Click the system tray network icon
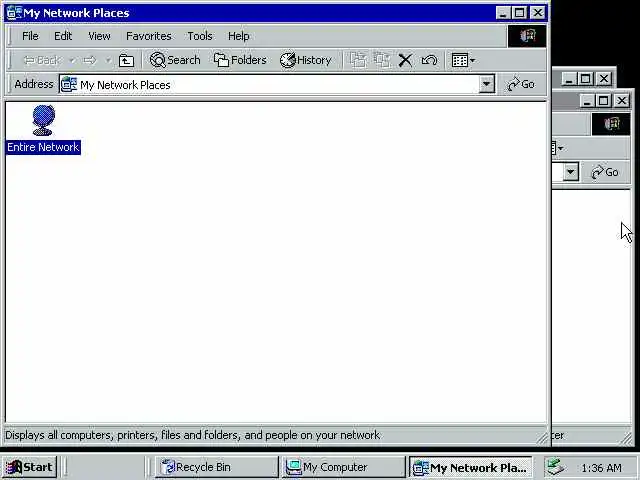Image resolution: width=640 pixels, height=480 pixels. click(556, 467)
